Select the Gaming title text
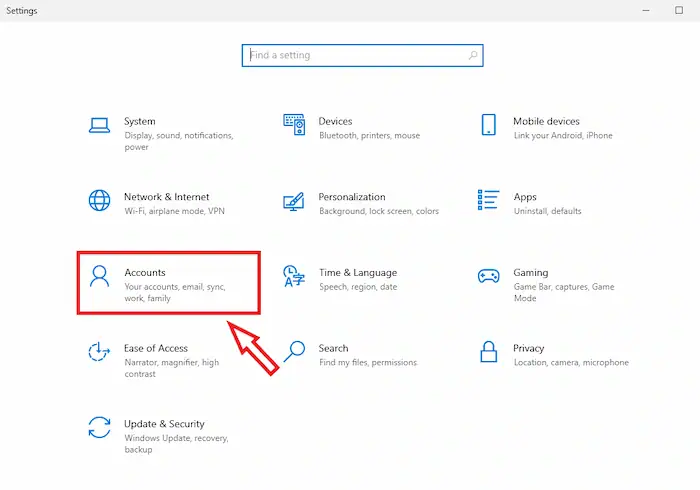The height and width of the screenshot is (490, 700). pyautogui.click(x=531, y=273)
